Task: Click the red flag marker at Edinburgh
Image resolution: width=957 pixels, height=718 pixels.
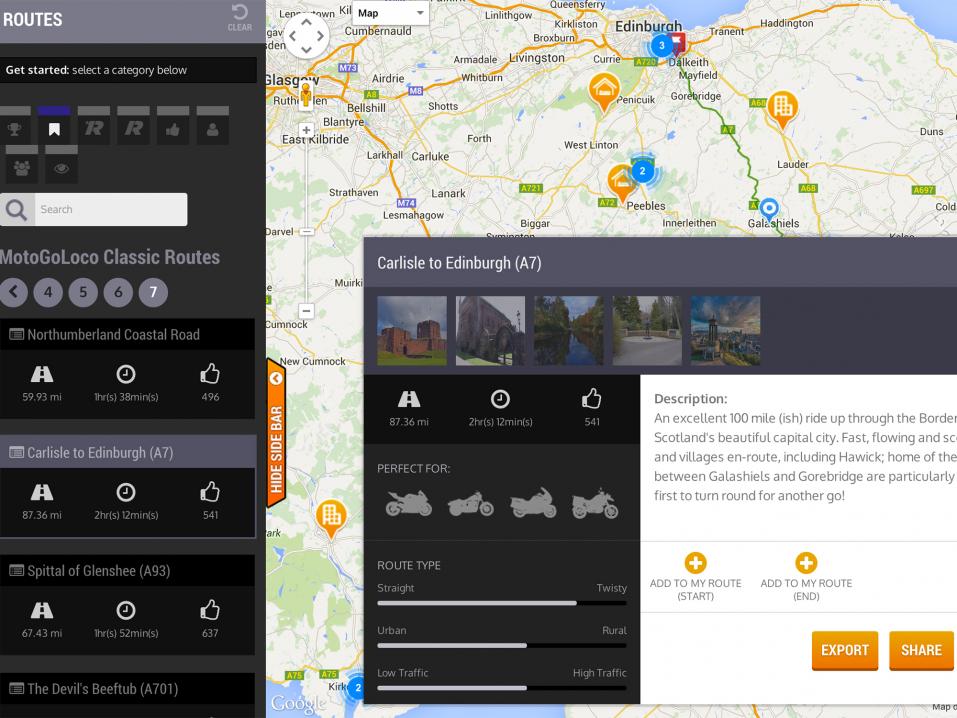Action: tap(677, 43)
